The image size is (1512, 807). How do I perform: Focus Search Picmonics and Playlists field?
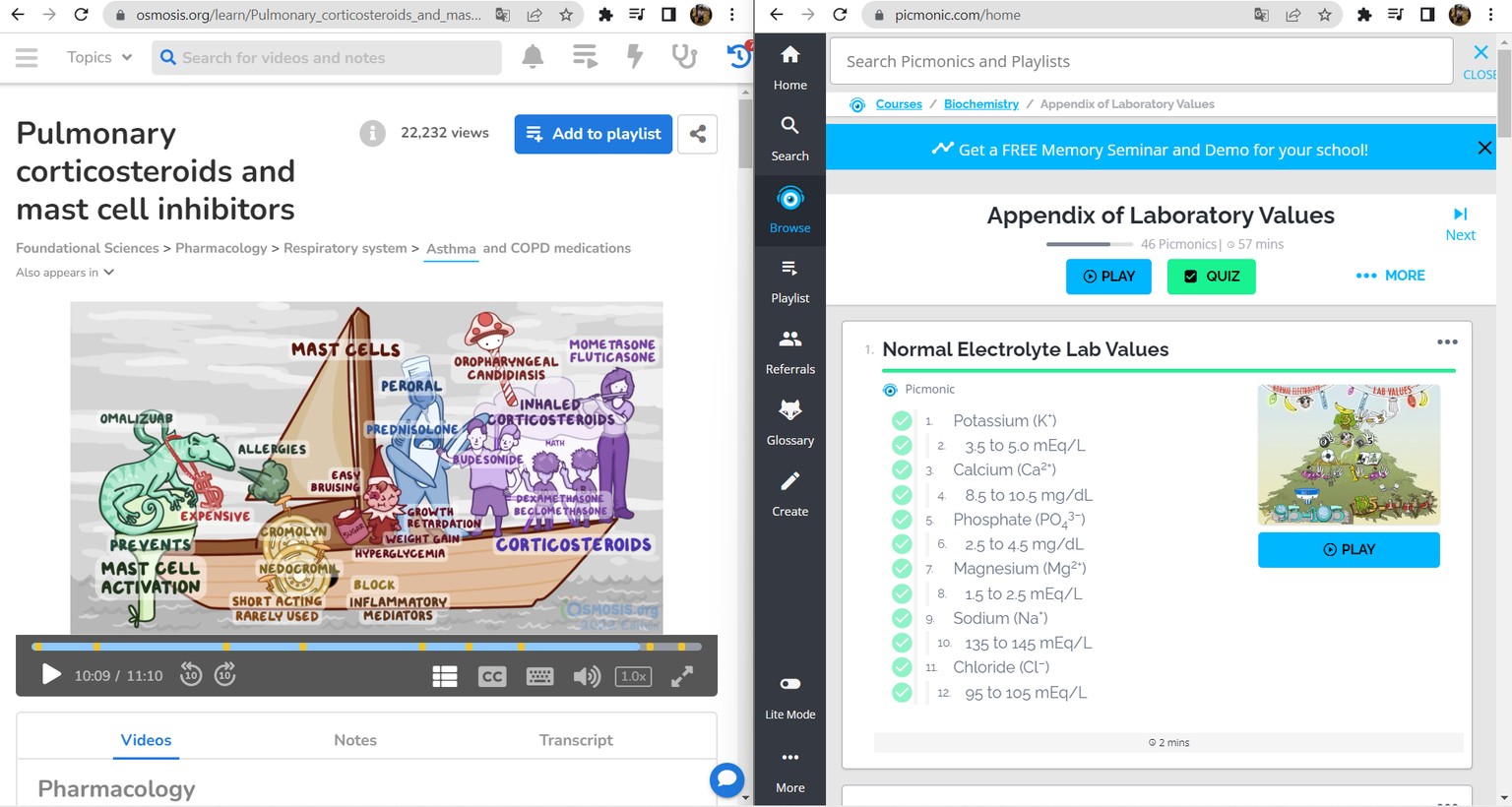(x=1142, y=61)
